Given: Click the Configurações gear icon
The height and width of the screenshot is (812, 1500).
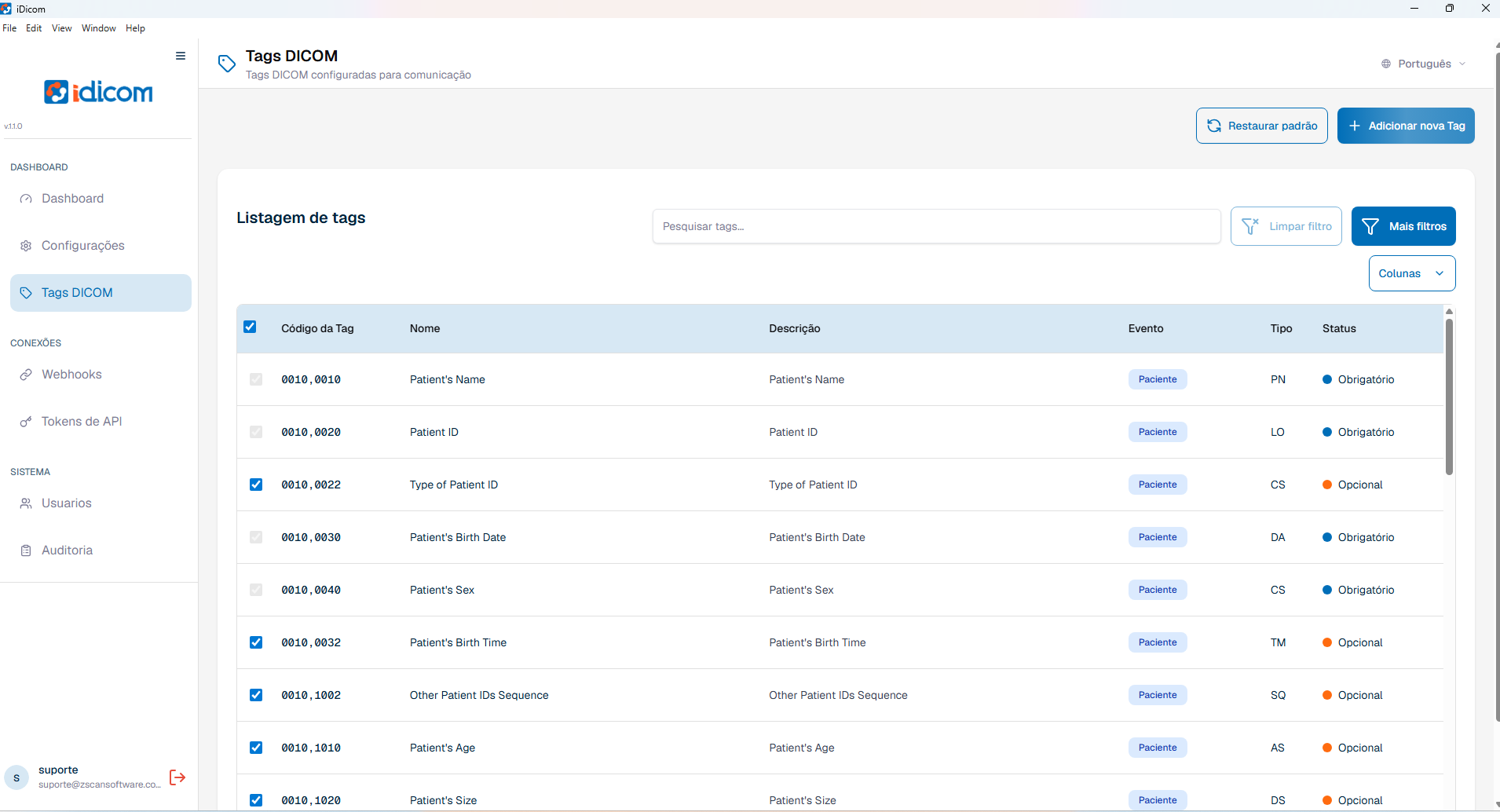Looking at the screenshot, I should (26, 246).
